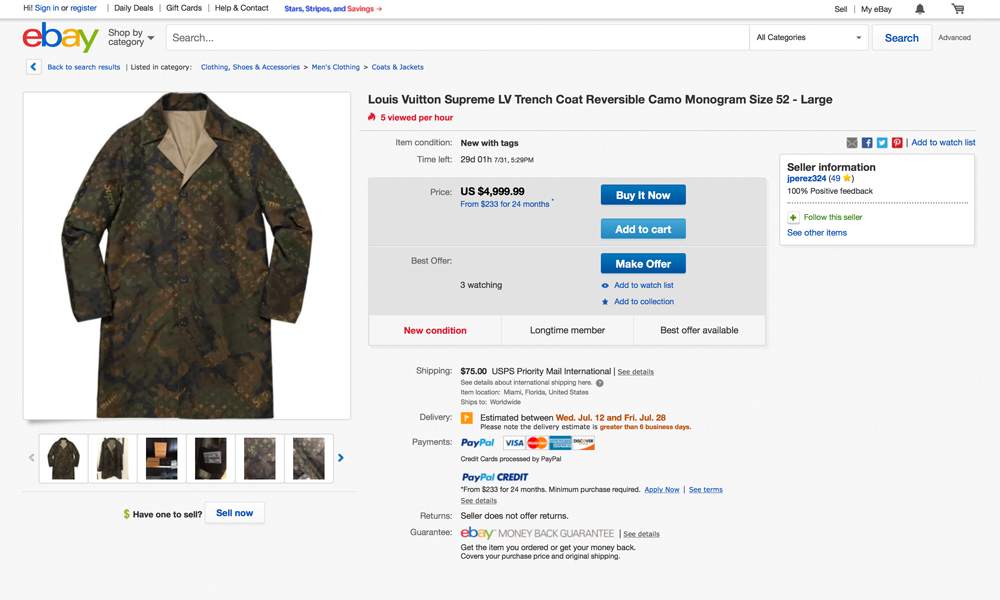The width and height of the screenshot is (1000, 600).
Task: Click the eBay logo
Action: (x=60, y=38)
